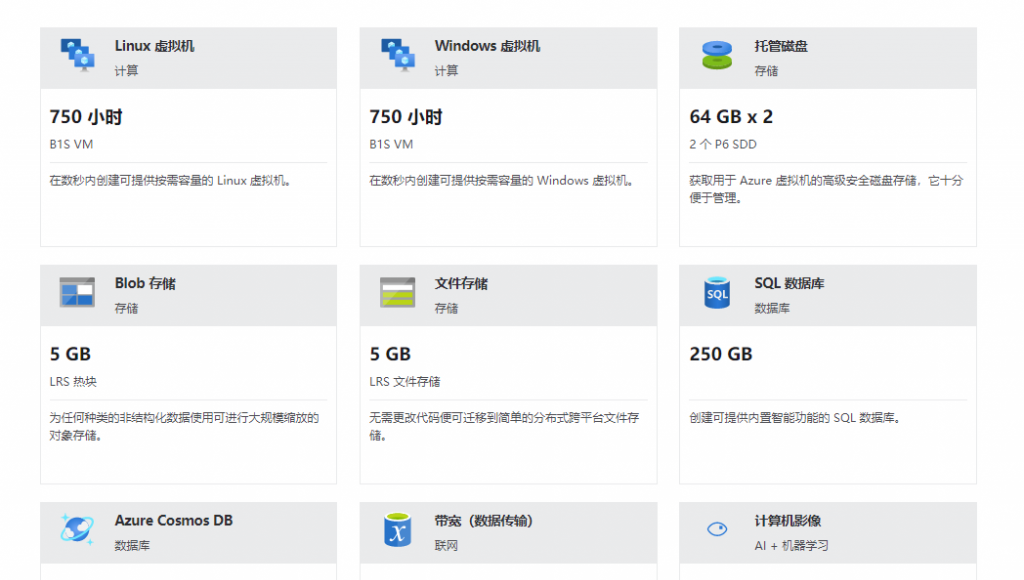Select the 计算机影像 heading

[x=788, y=520]
